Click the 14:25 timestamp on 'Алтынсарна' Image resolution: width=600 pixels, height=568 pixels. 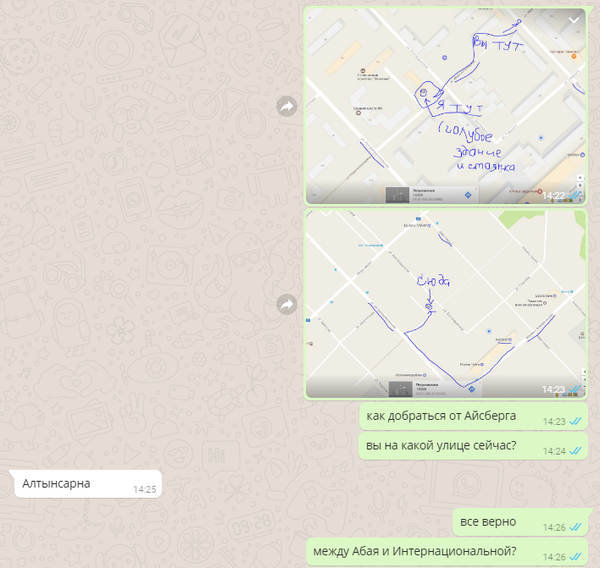[x=144, y=489]
